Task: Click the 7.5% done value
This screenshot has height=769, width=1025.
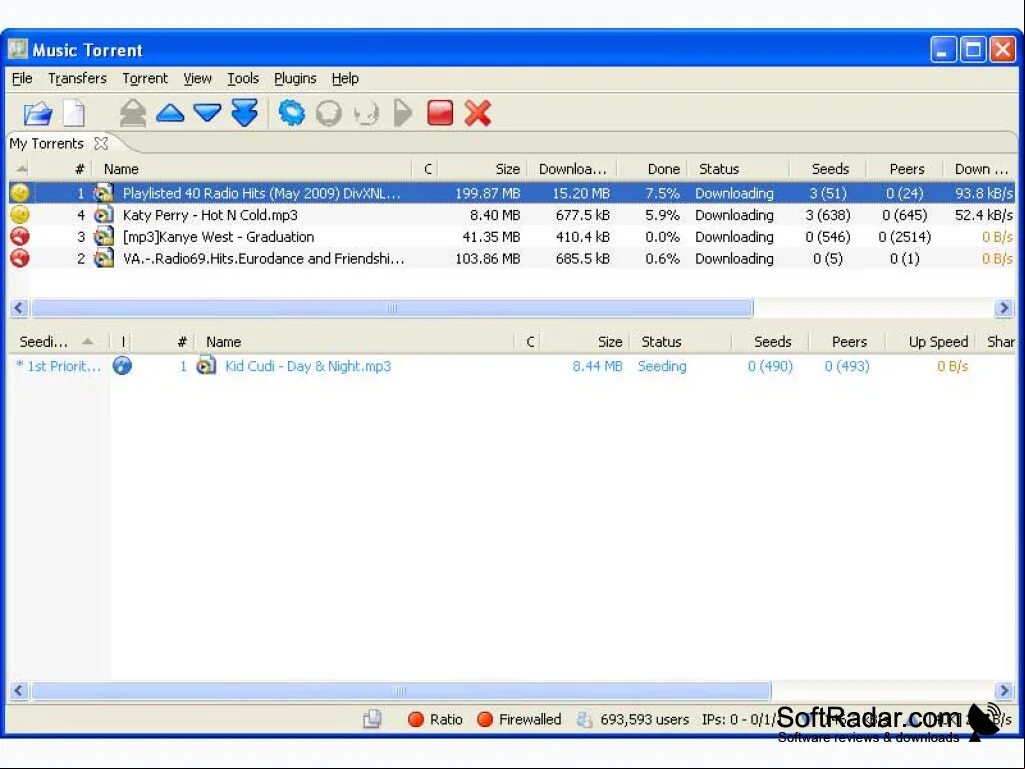Action: click(662, 193)
